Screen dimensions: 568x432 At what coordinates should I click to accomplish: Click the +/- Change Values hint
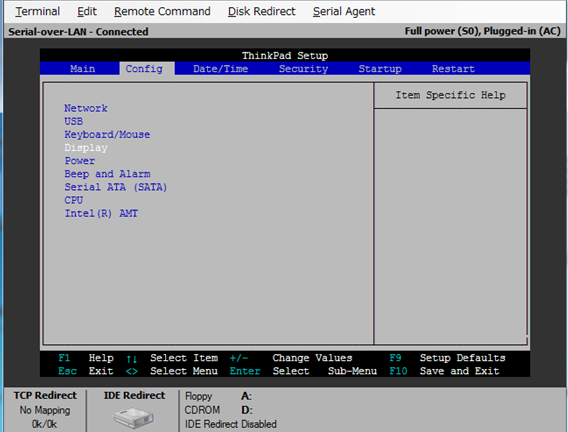click(x=291, y=358)
